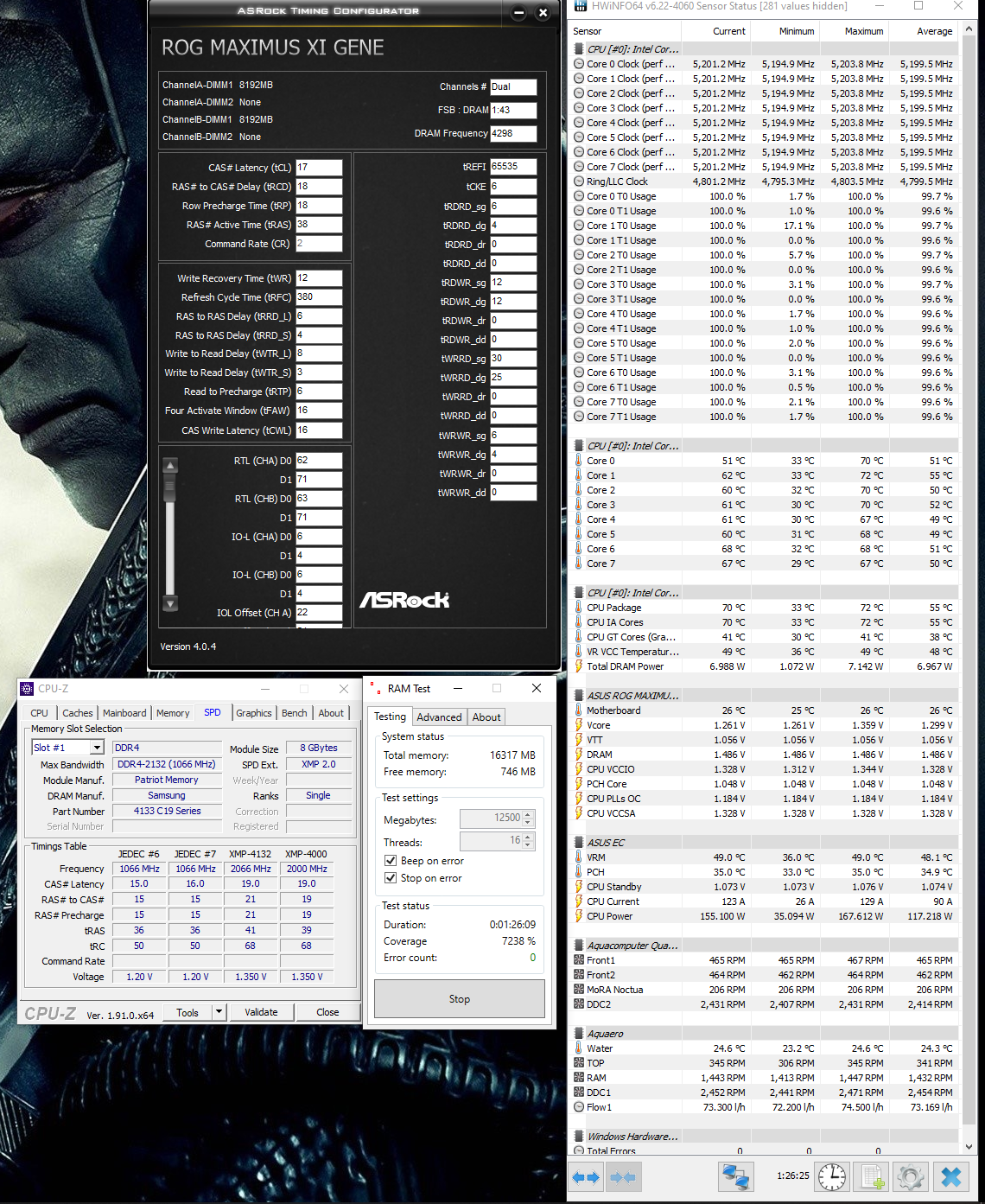Click HWiNFO blue X close sensors icon
985x1204 pixels.
950,1176
